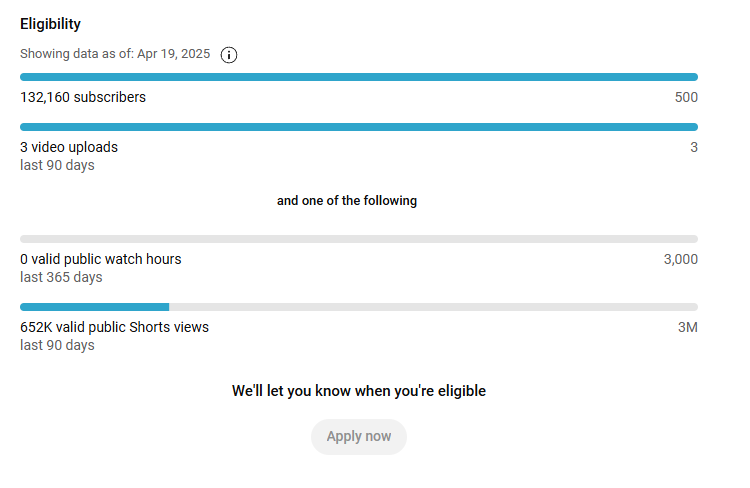Viewport: 750px width, 488px height.
Task: Click 'and one of the following' text
Action: click(347, 200)
